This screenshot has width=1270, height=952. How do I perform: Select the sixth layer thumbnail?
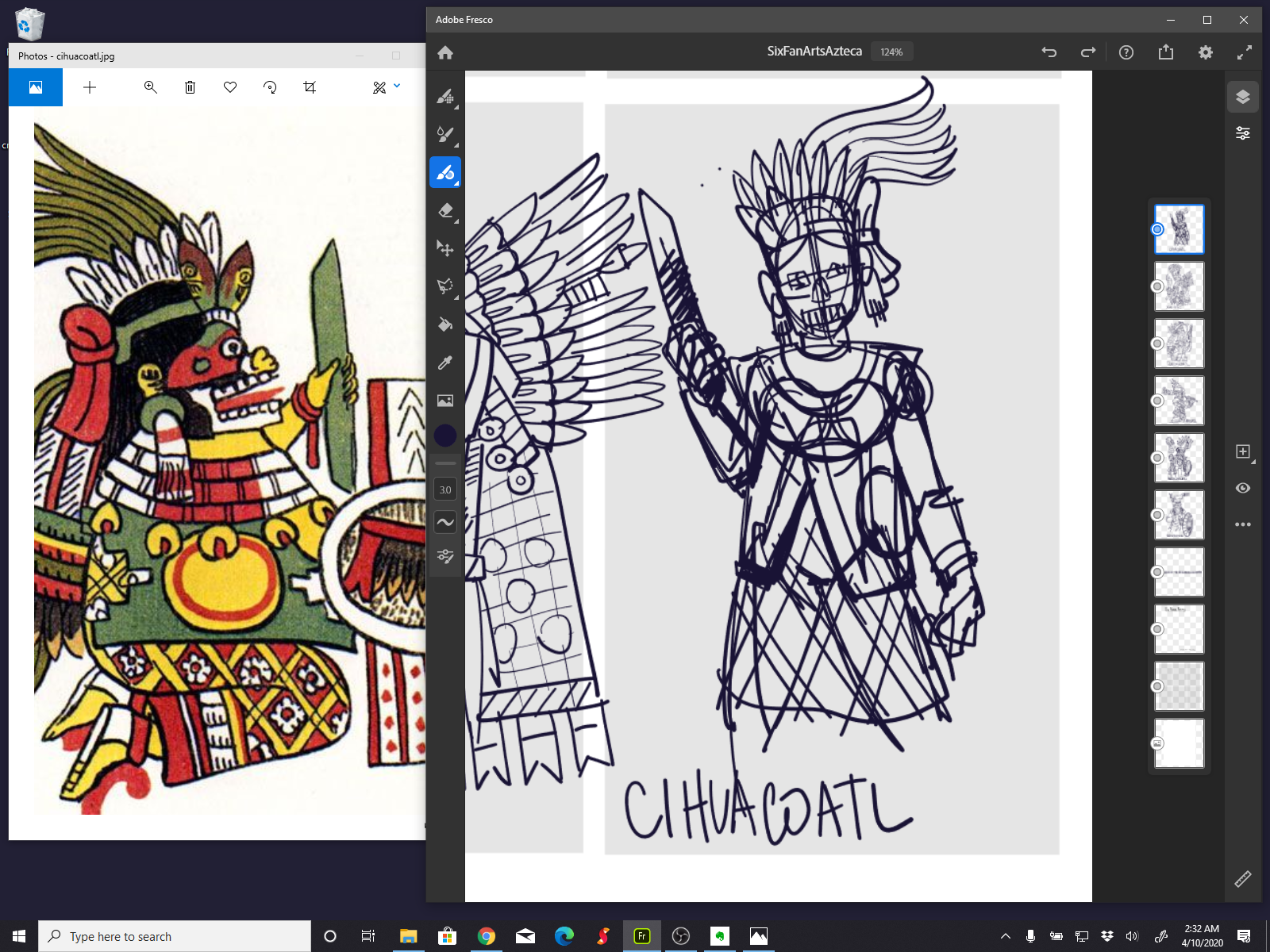click(1180, 515)
